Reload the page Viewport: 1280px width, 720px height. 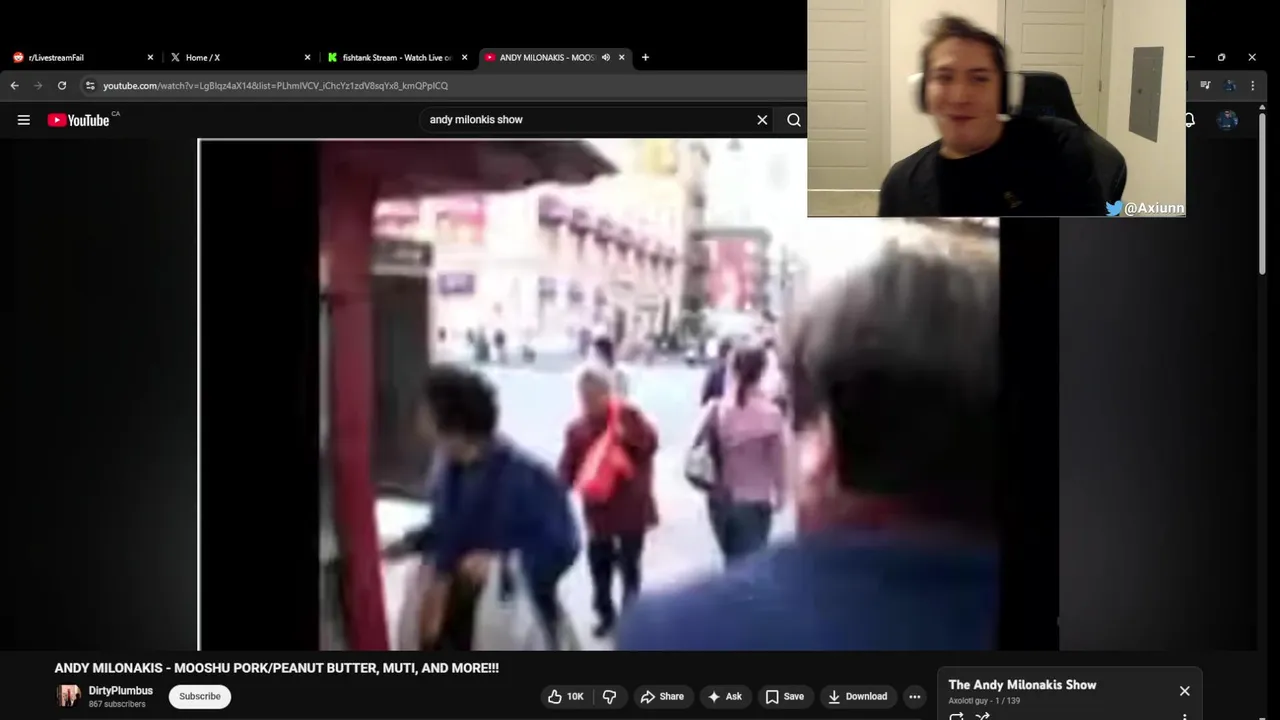pyautogui.click(x=62, y=86)
